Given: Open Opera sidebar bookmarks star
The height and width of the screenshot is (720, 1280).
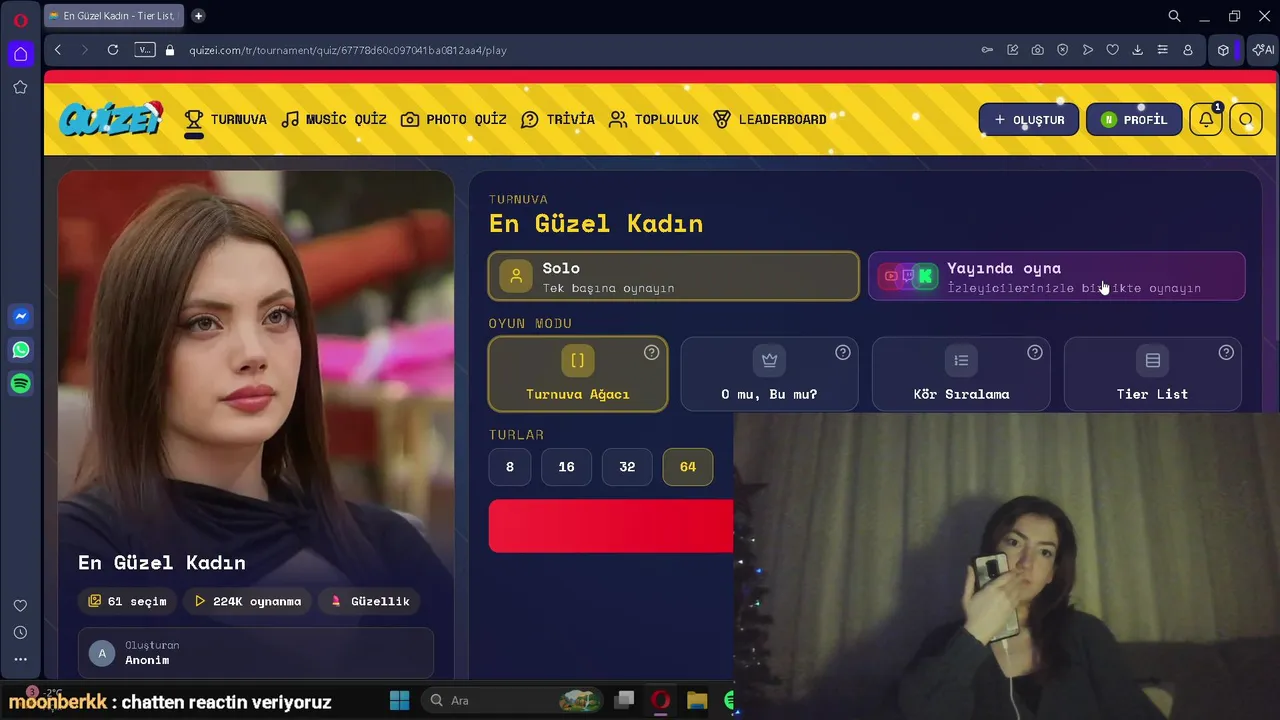Looking at the screenshot, I should (x=20, y=88).
